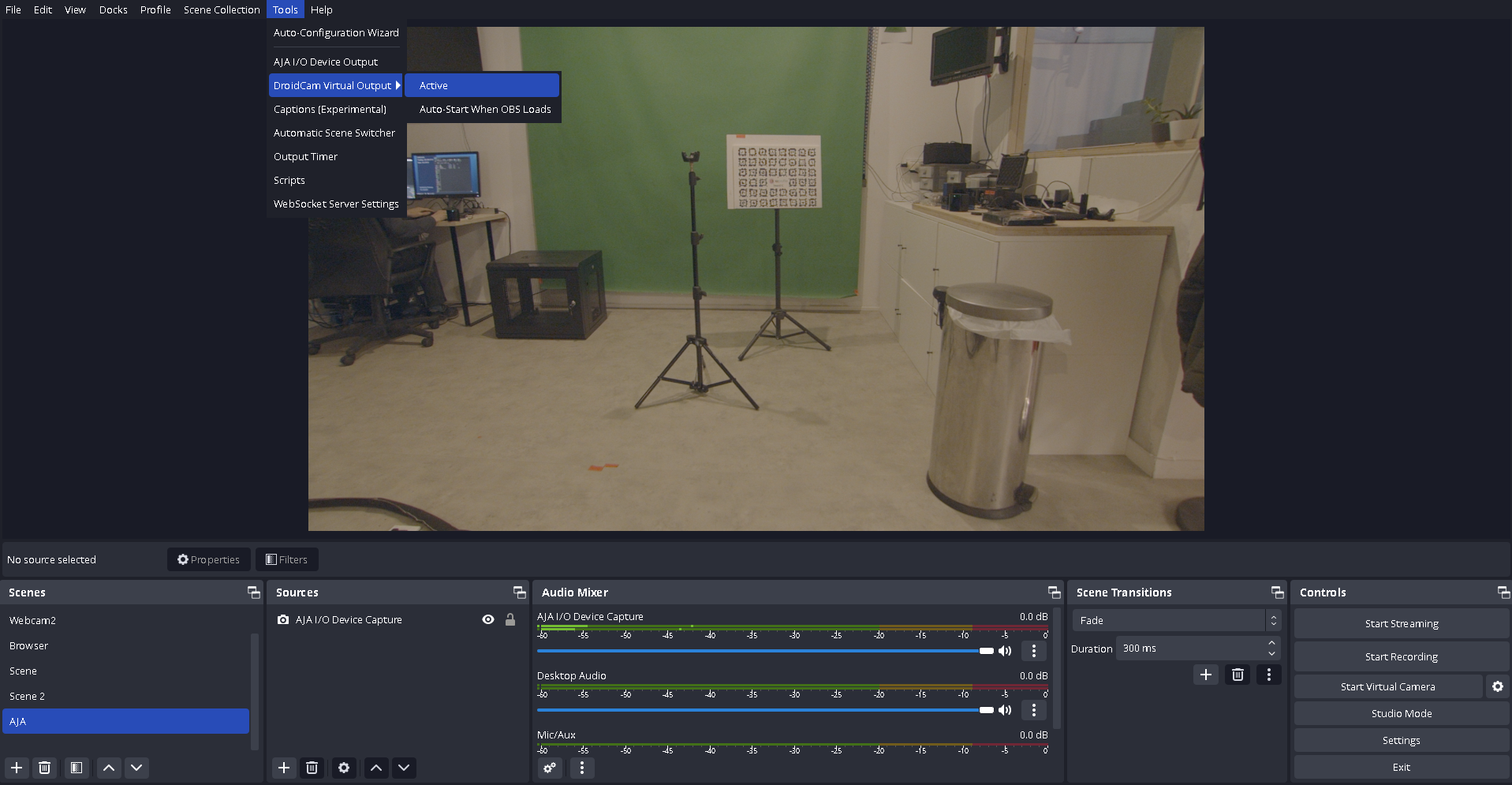Remove selected scene with trash icon

click(x=45, y=768)
